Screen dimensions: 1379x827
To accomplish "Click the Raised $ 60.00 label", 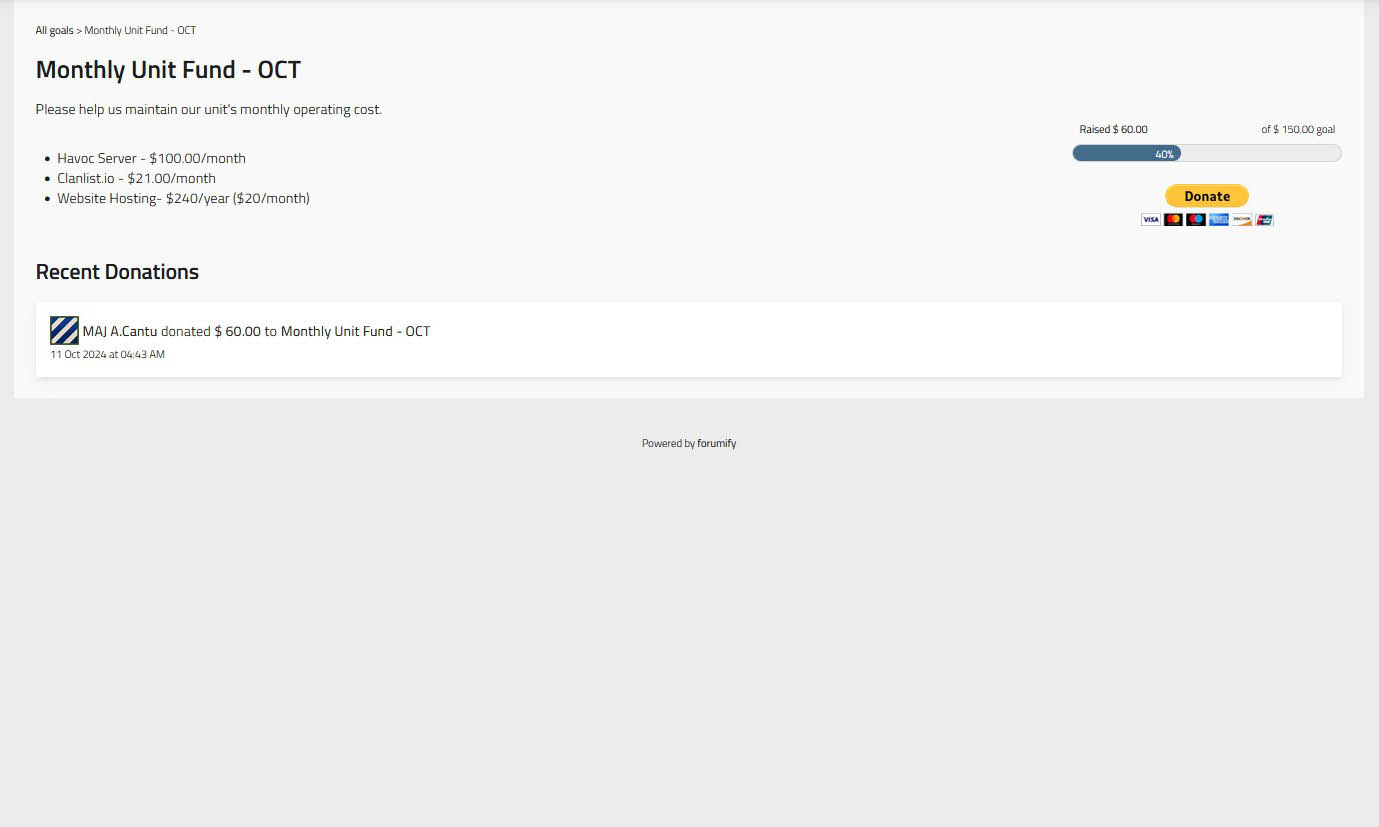I will 1113,130.
